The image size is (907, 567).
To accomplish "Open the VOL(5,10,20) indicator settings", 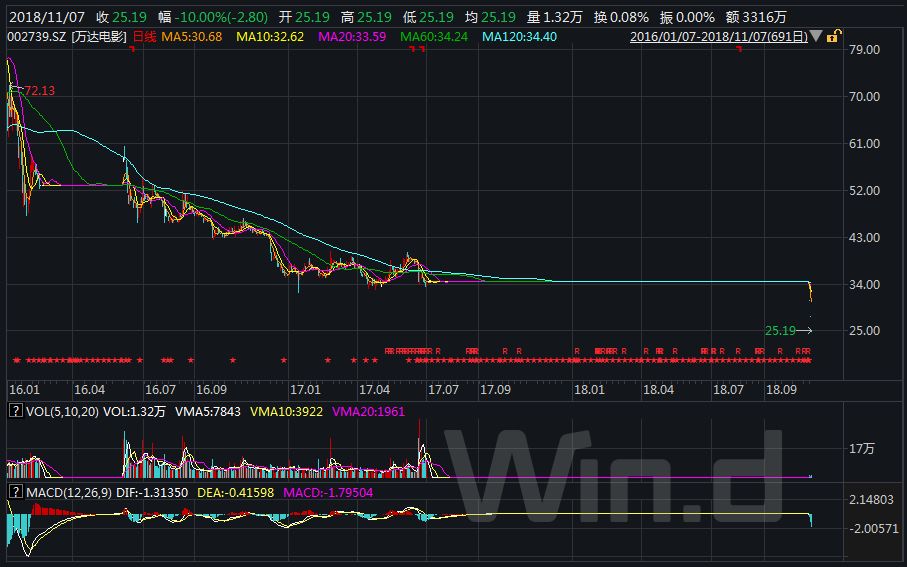I will click(x=61, y=411).
